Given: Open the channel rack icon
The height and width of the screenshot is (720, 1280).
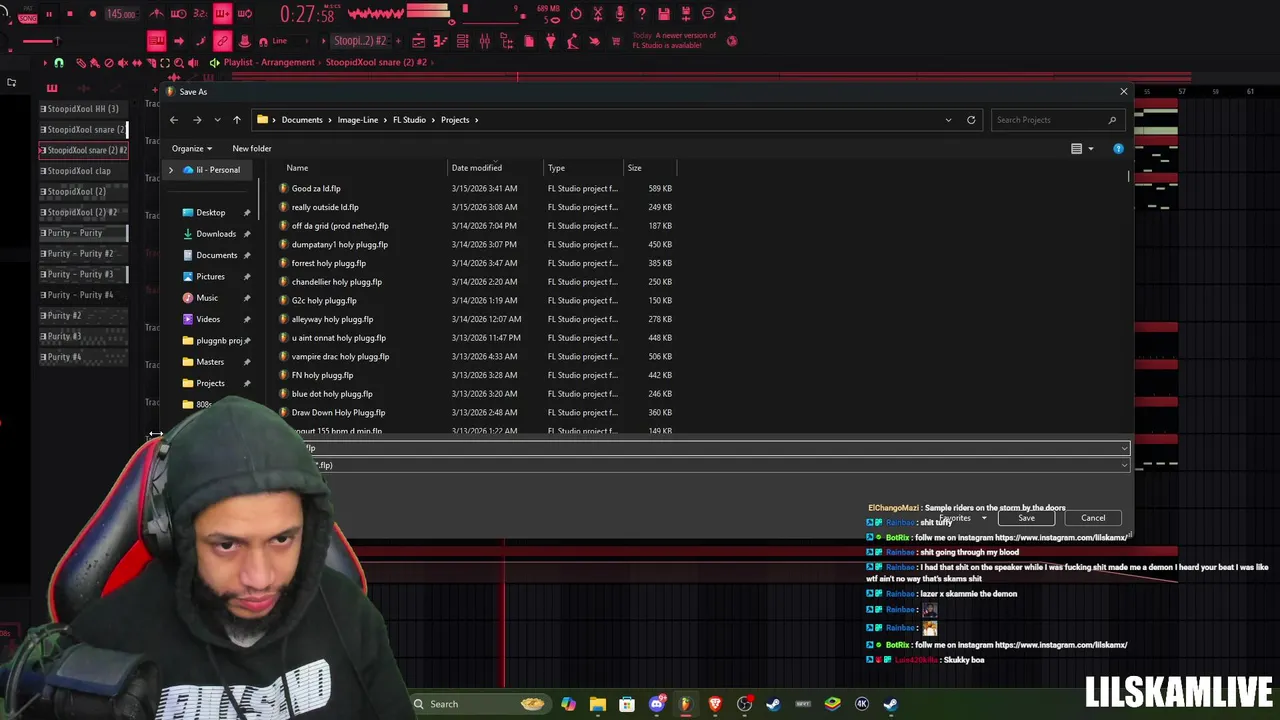Looking at the screenshot, I should 462,41.
